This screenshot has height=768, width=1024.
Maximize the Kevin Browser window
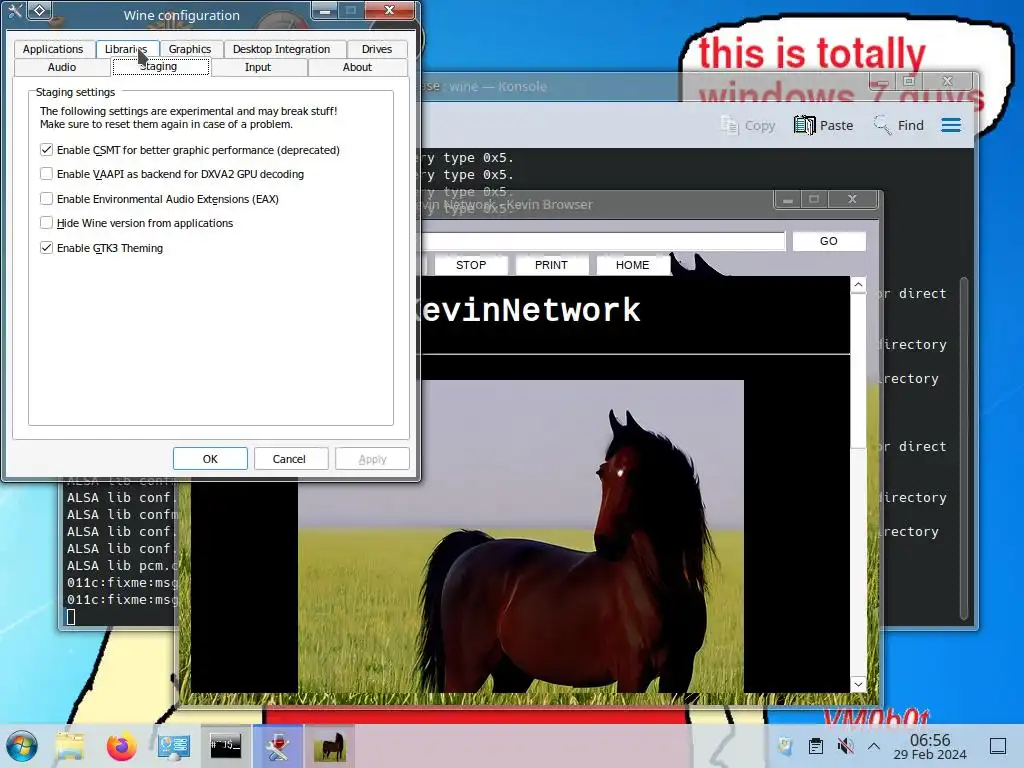pyautogui.click(x=814, y=199)
